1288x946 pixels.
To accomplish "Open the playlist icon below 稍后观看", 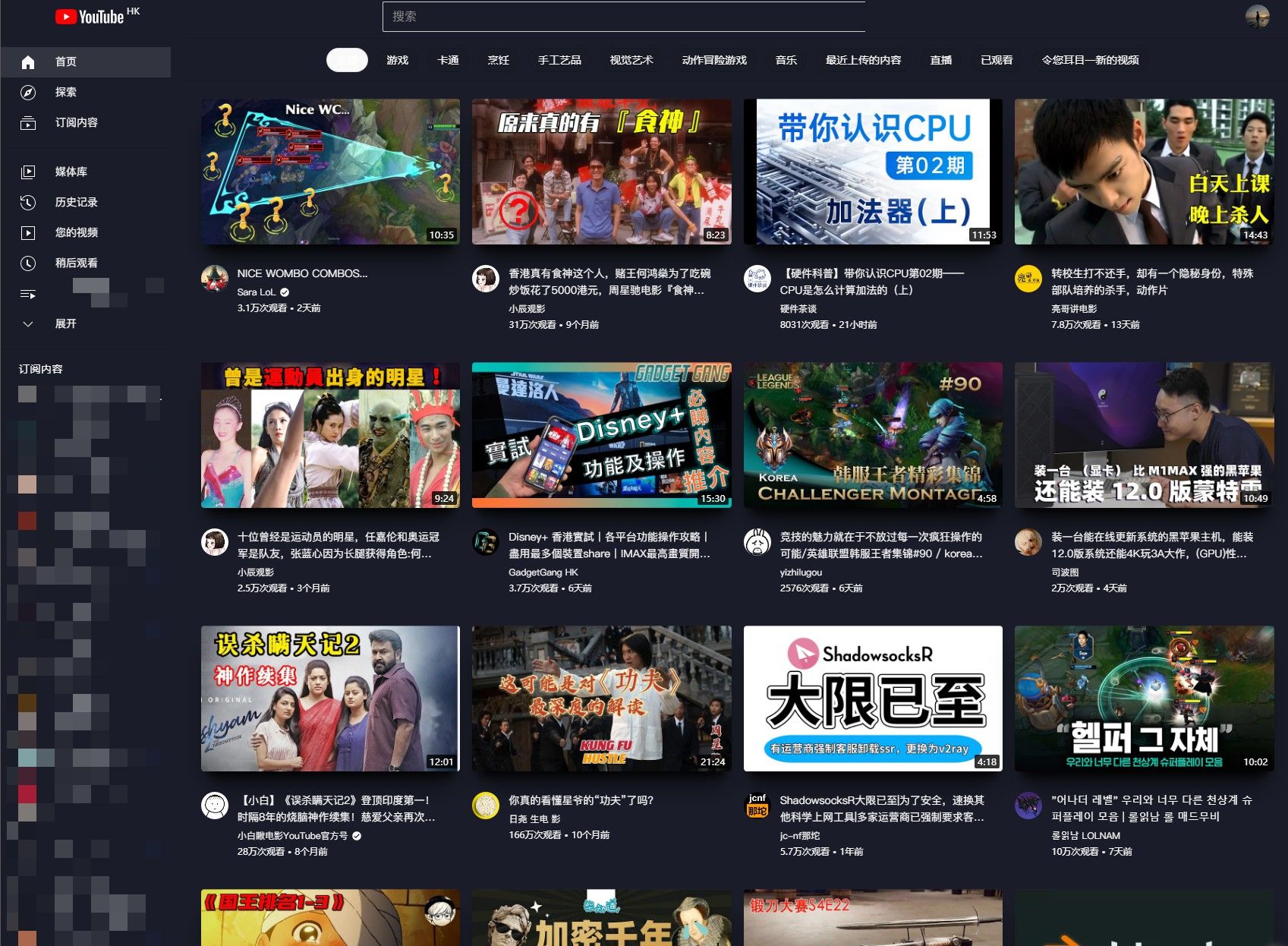I will point(28,293).
